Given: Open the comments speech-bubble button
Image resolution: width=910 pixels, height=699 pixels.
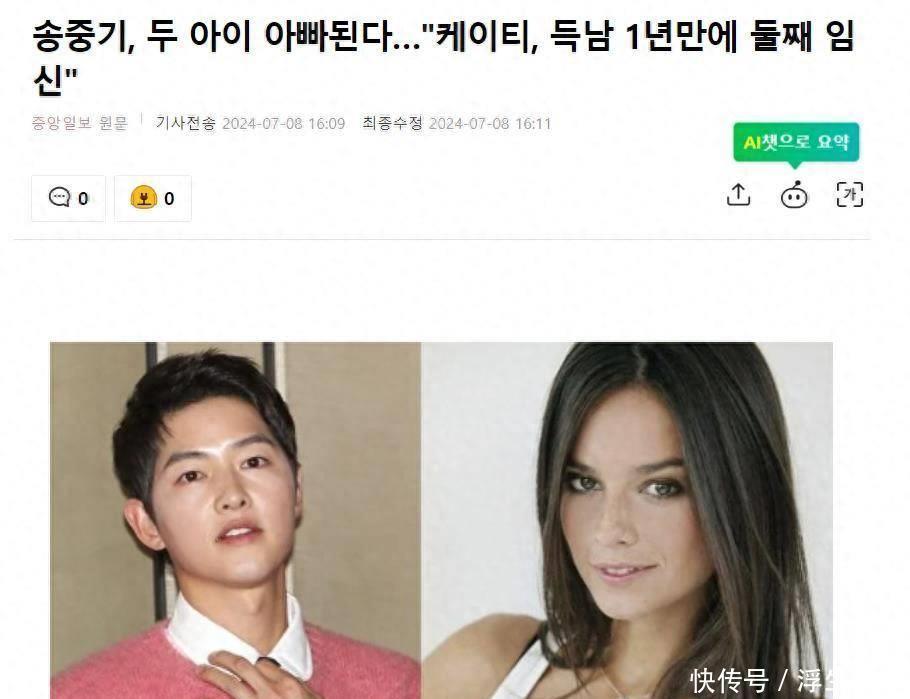Looking at the screenshot, I should coord(68,198).
